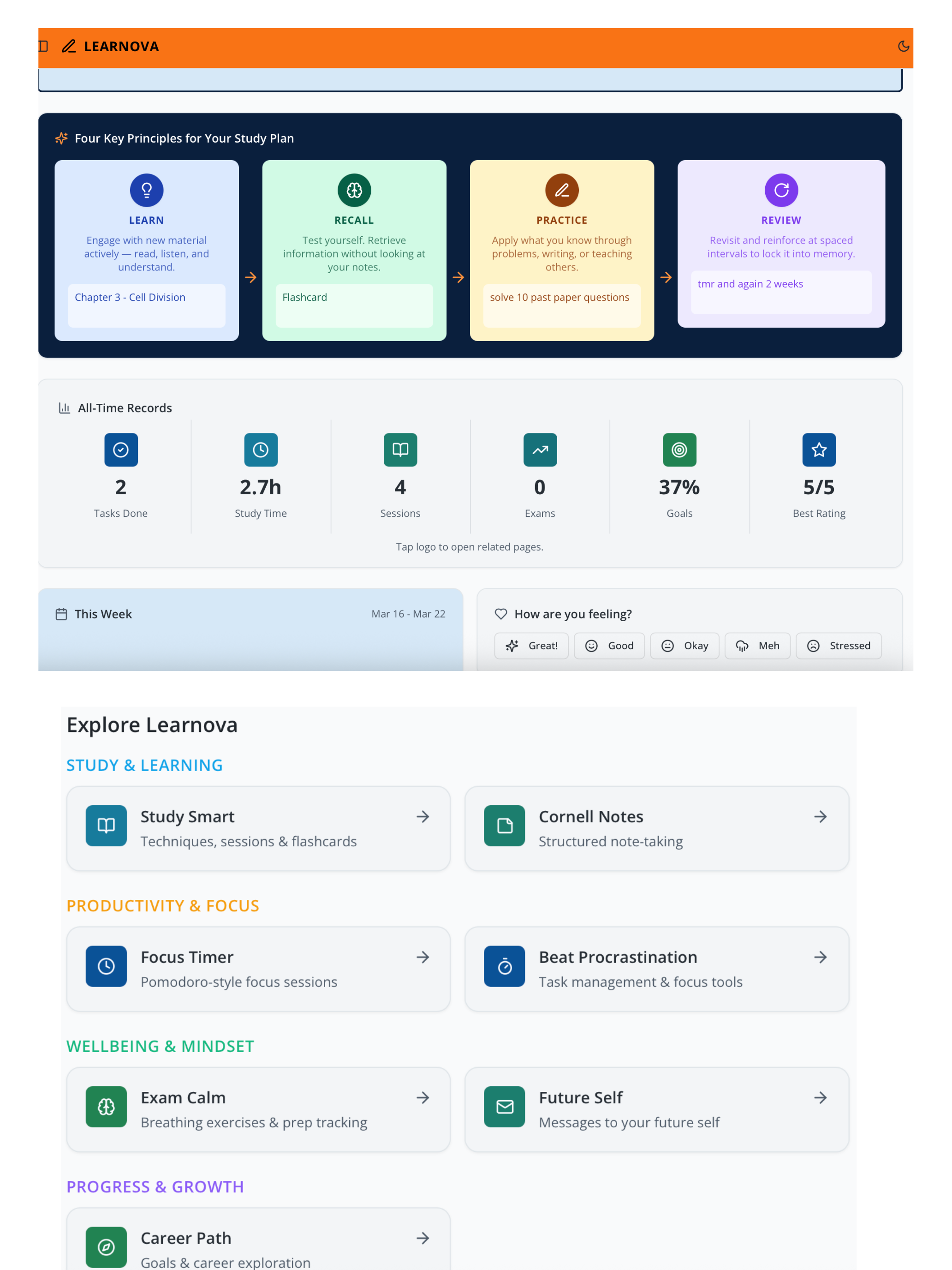Click PRODUCTIVITY & FOCUS section heading
Image resolution: width=952 pixels, height=1270 pixels.
163,906
